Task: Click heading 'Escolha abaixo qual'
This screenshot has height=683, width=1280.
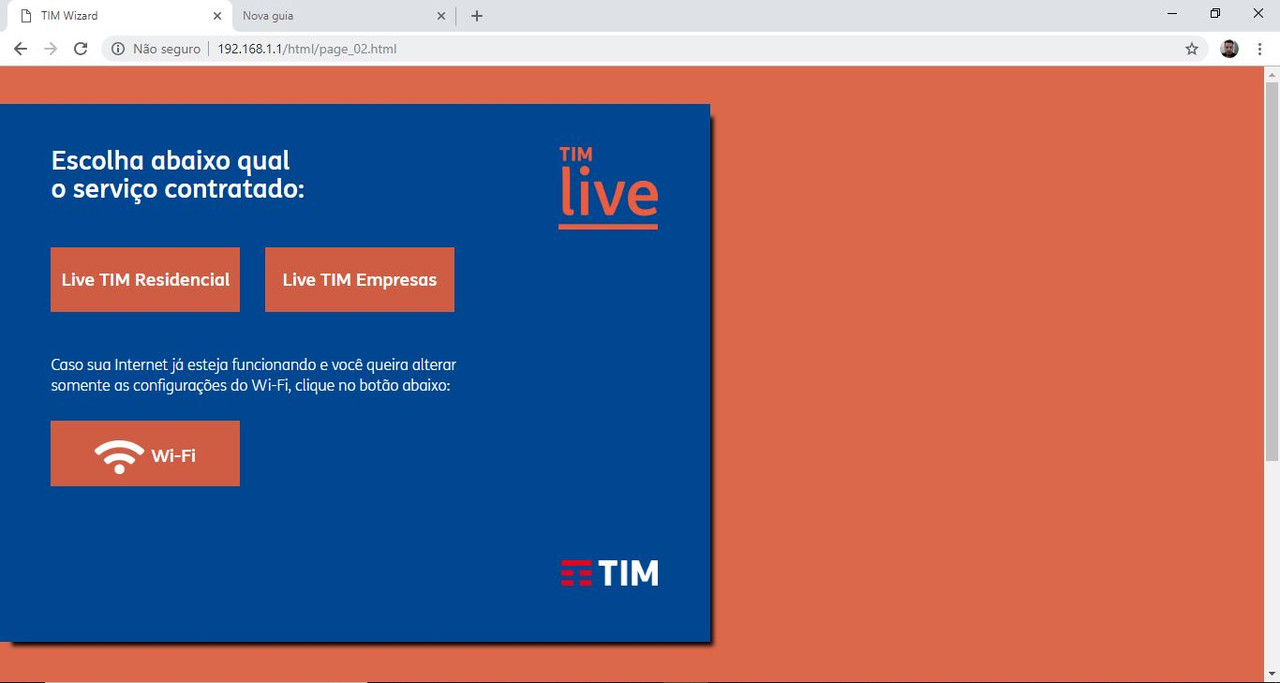Action: [x=170, y=161]
